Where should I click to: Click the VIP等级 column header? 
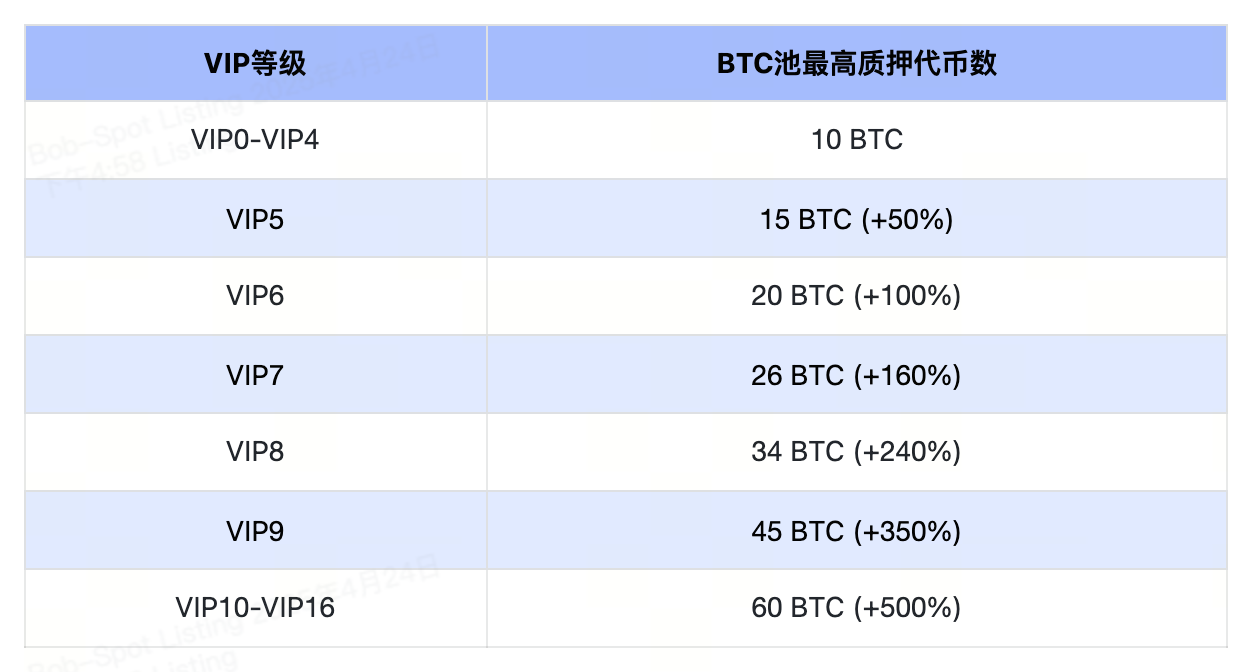[255, 63]
